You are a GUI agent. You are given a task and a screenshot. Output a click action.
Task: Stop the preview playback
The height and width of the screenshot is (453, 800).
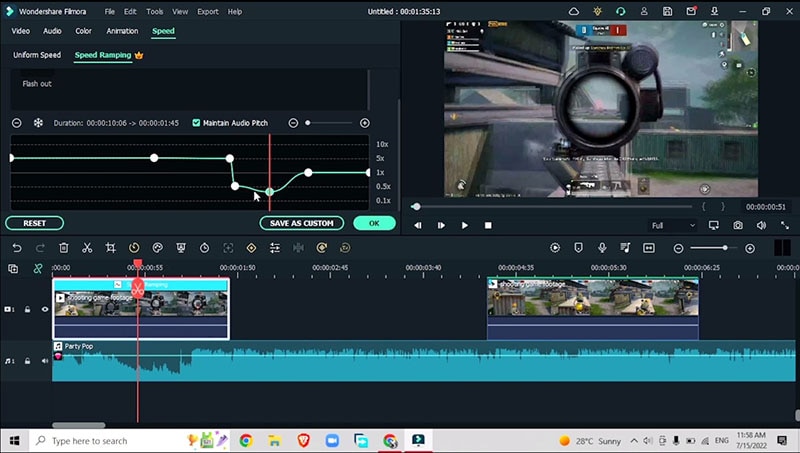(x=488, y=225)
